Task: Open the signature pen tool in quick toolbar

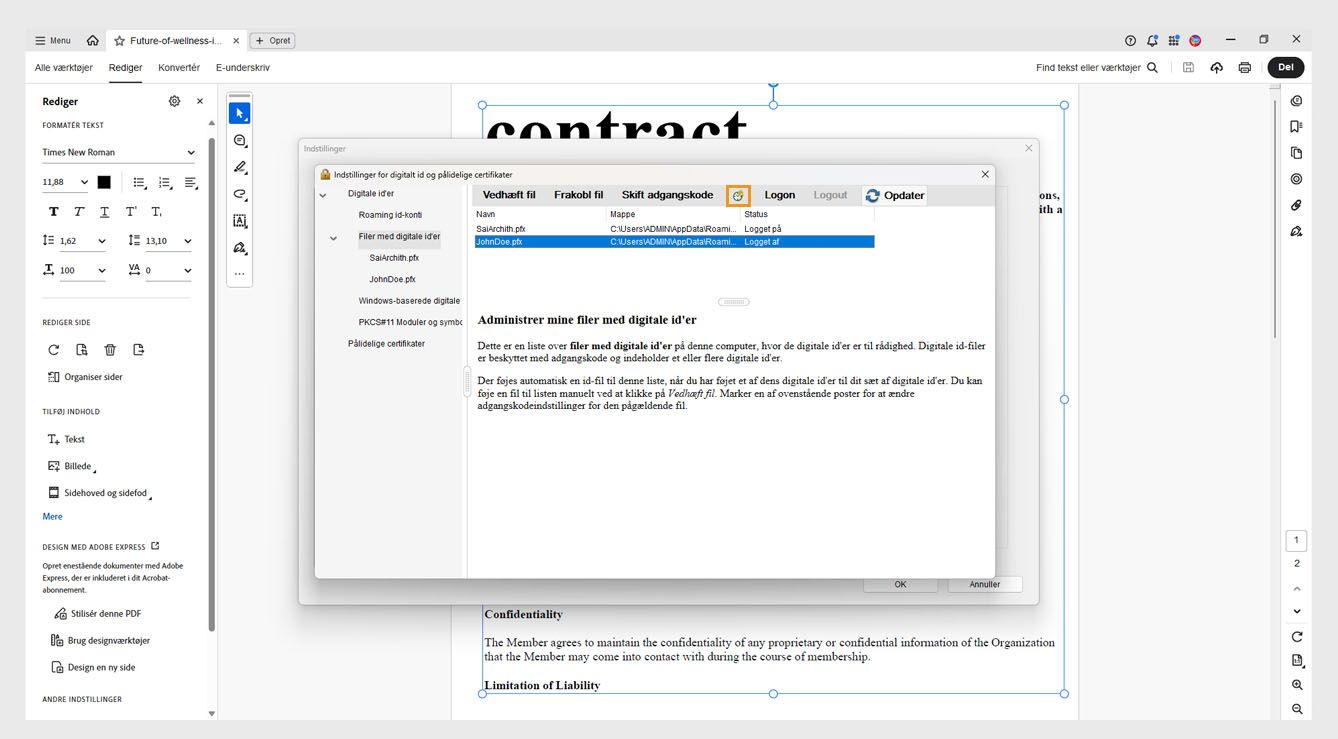Action: click(x=240, y=247)
